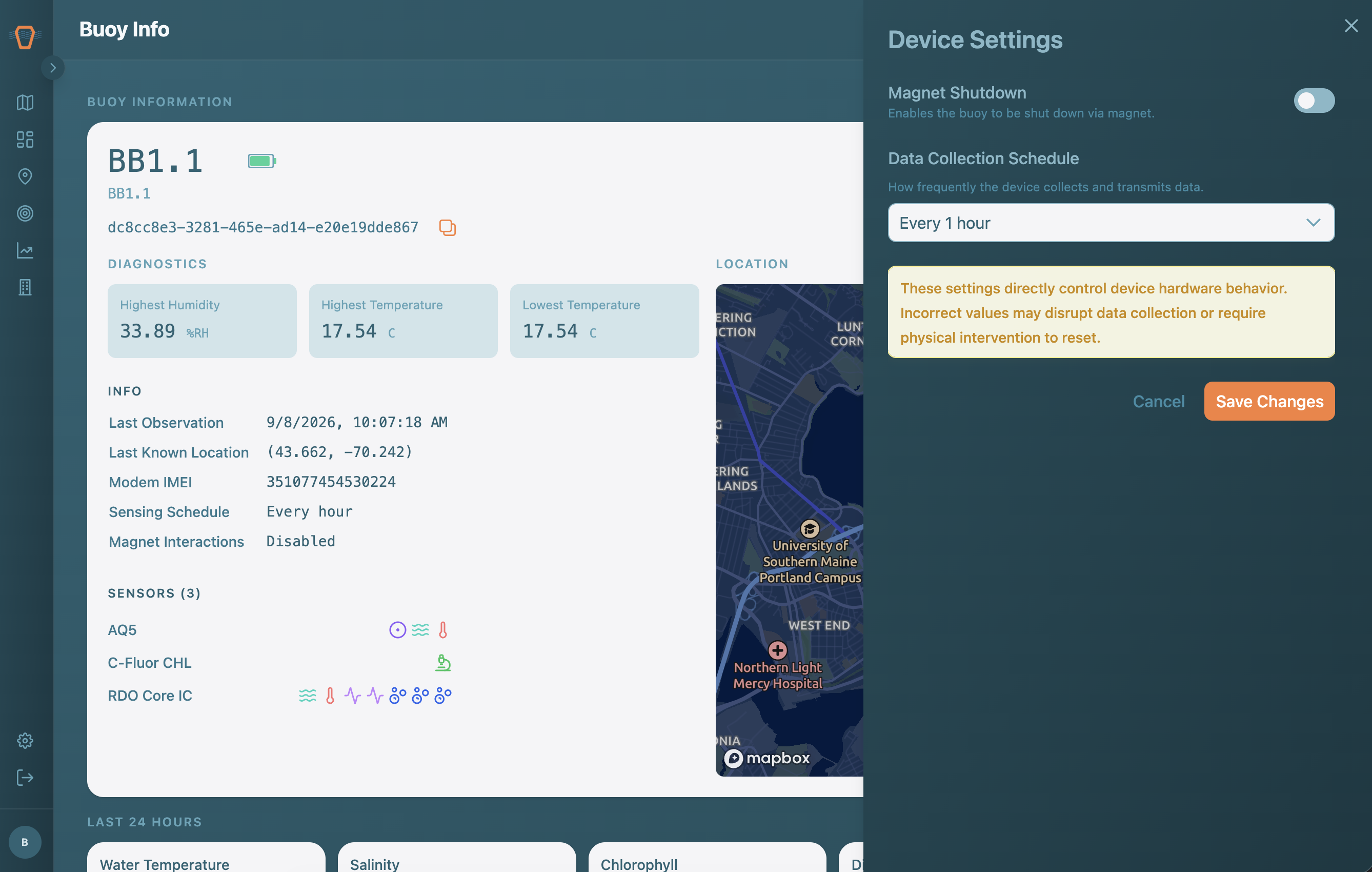The image size is (1372, 872).
Task: Open the organization building icon in the sidebar
Action: point(25,287)
